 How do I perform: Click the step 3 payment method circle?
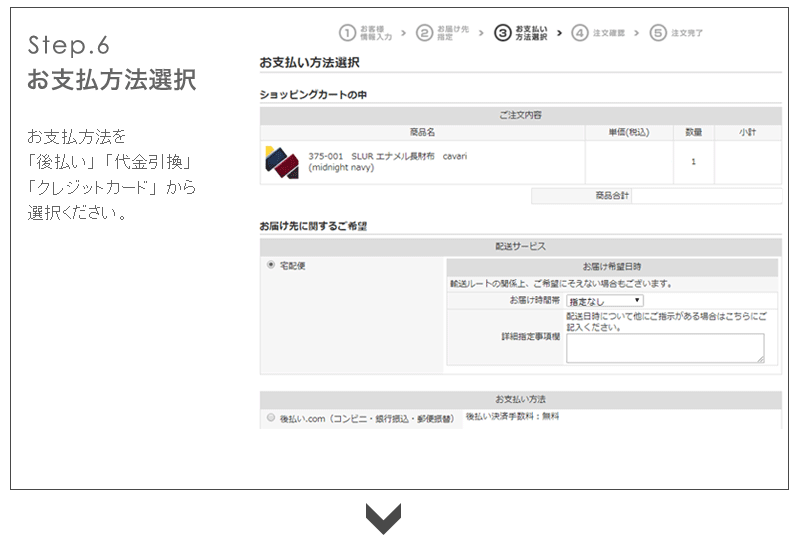pos(502,33)
